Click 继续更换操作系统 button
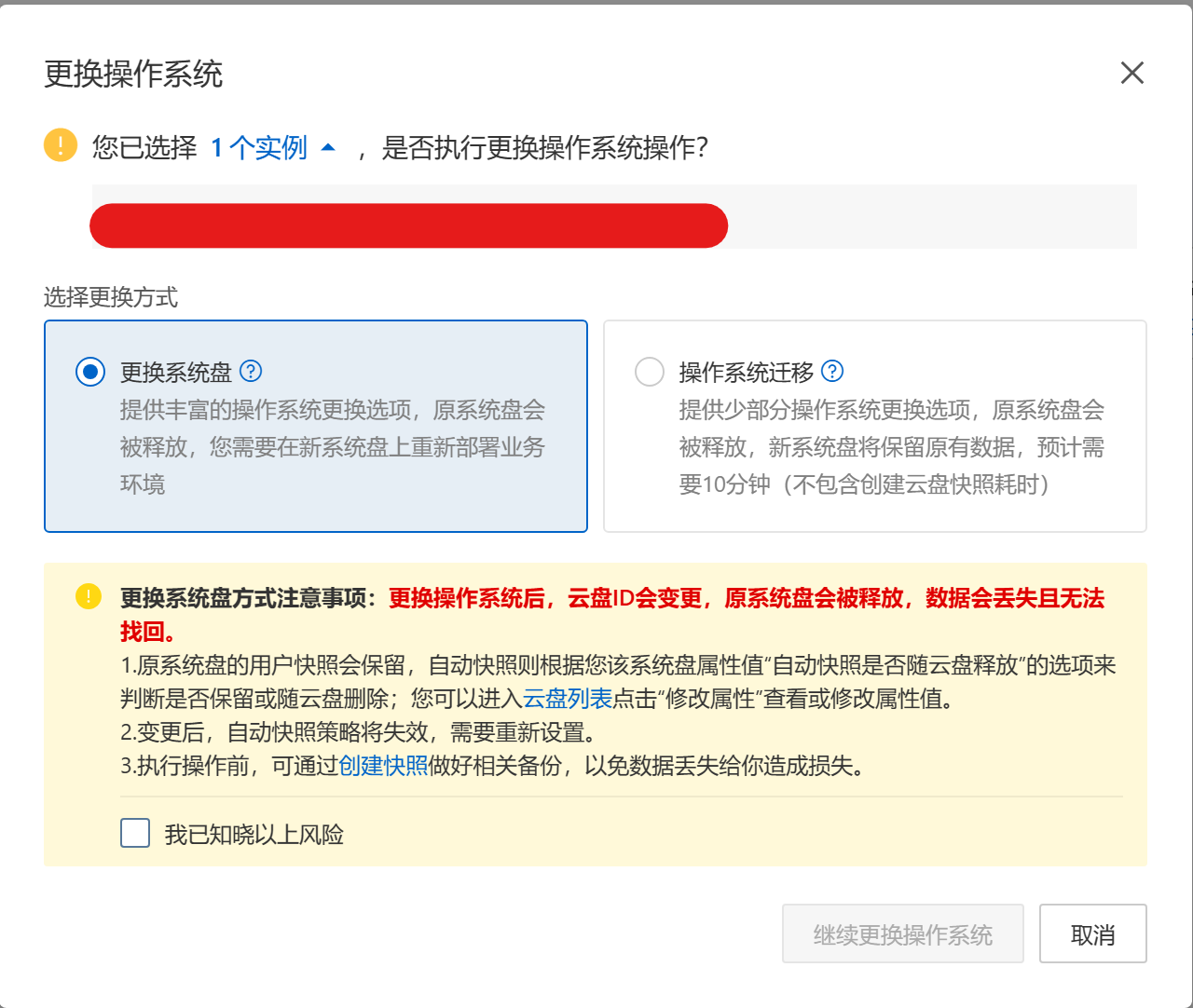The image size is (1193, 1008). pyautogui.click(x=903, y=933)
